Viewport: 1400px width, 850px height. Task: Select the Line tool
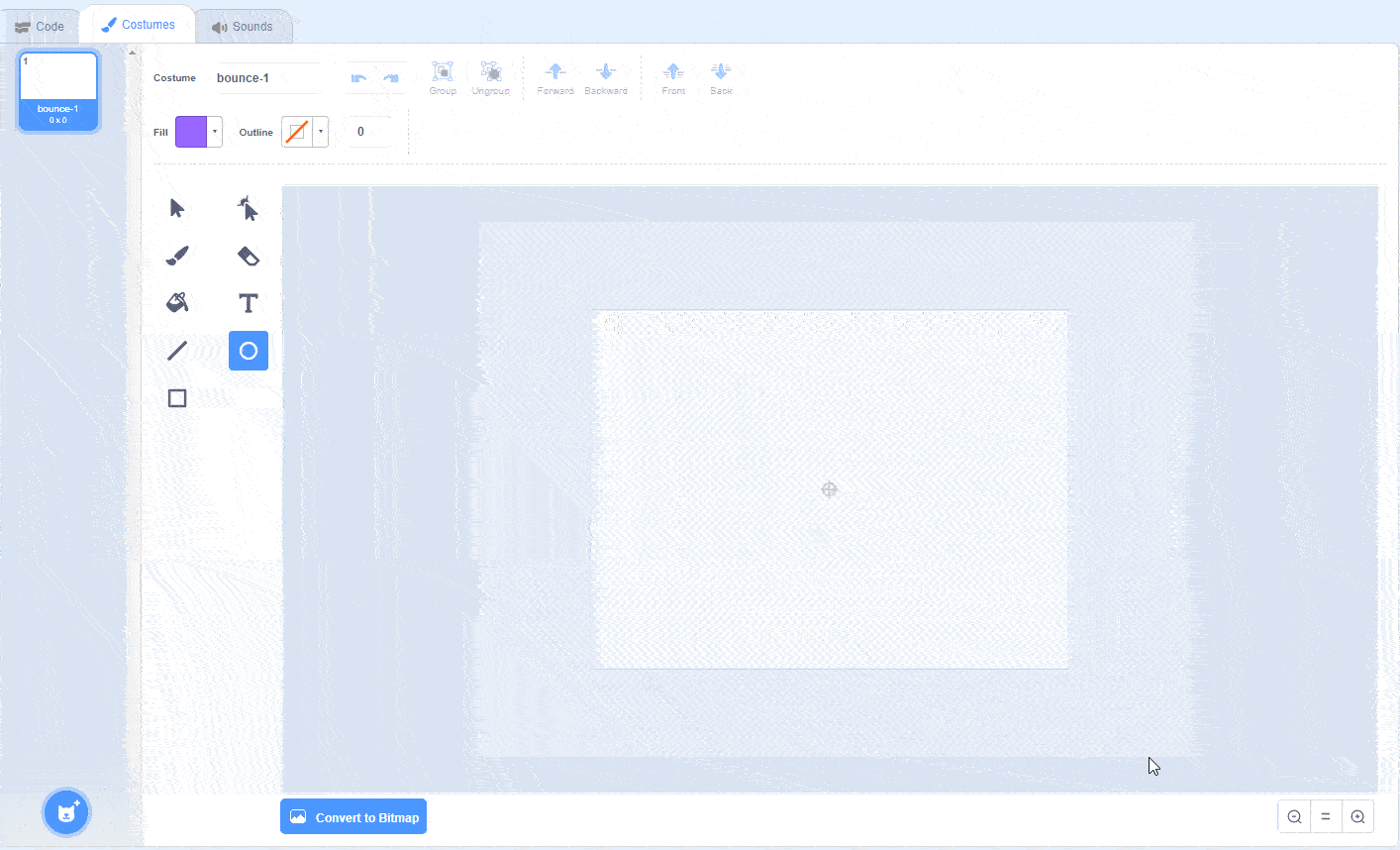pyautogui.click(x=176, y=350)
